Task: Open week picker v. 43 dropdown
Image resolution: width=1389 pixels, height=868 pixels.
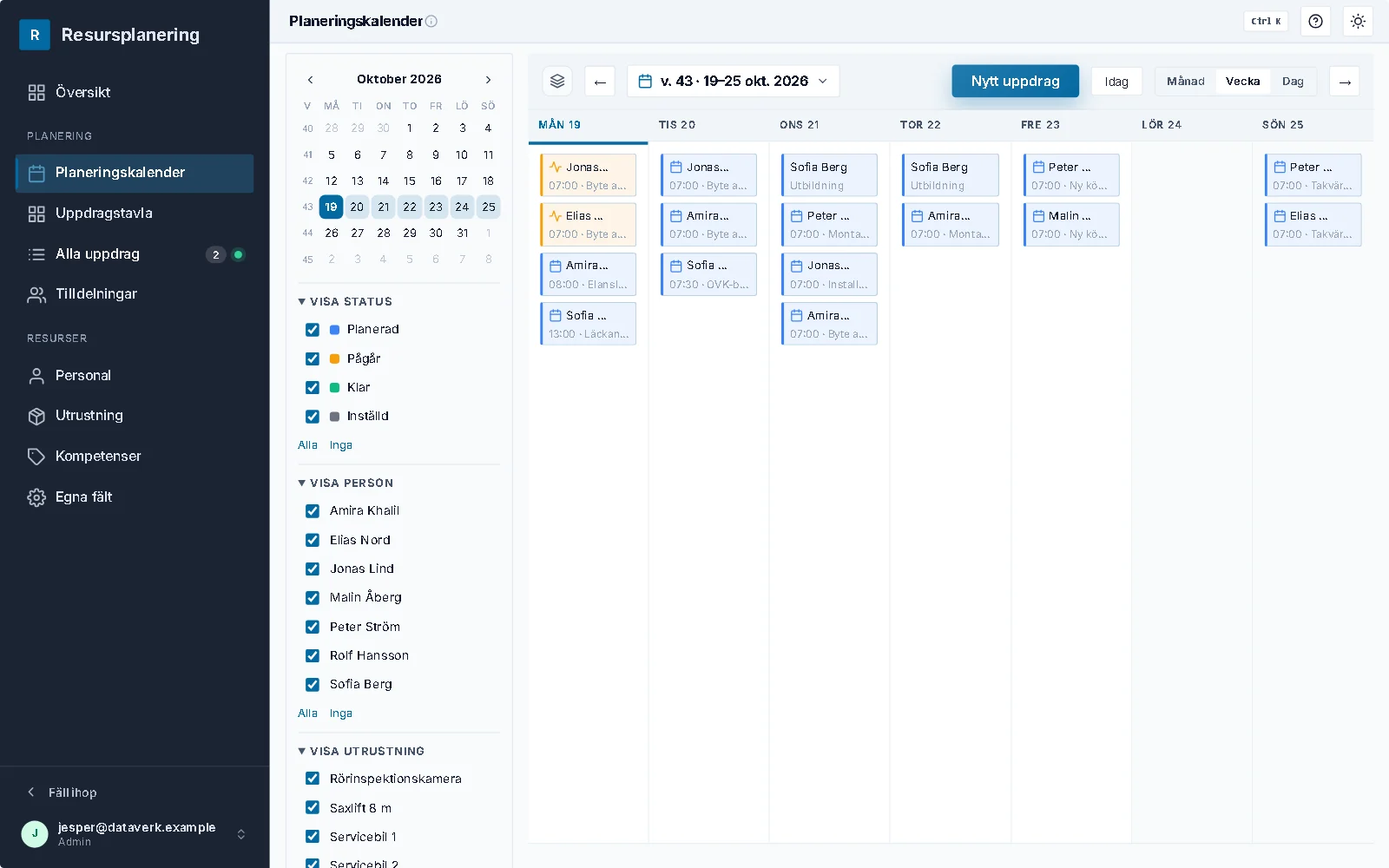Action: click(734, 81)
